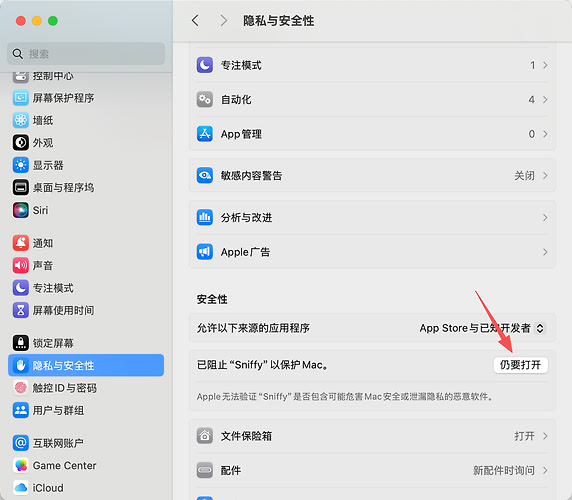Expand Apple 广告 row chevron
Screen dimensions: 572x500
(545, 252)
